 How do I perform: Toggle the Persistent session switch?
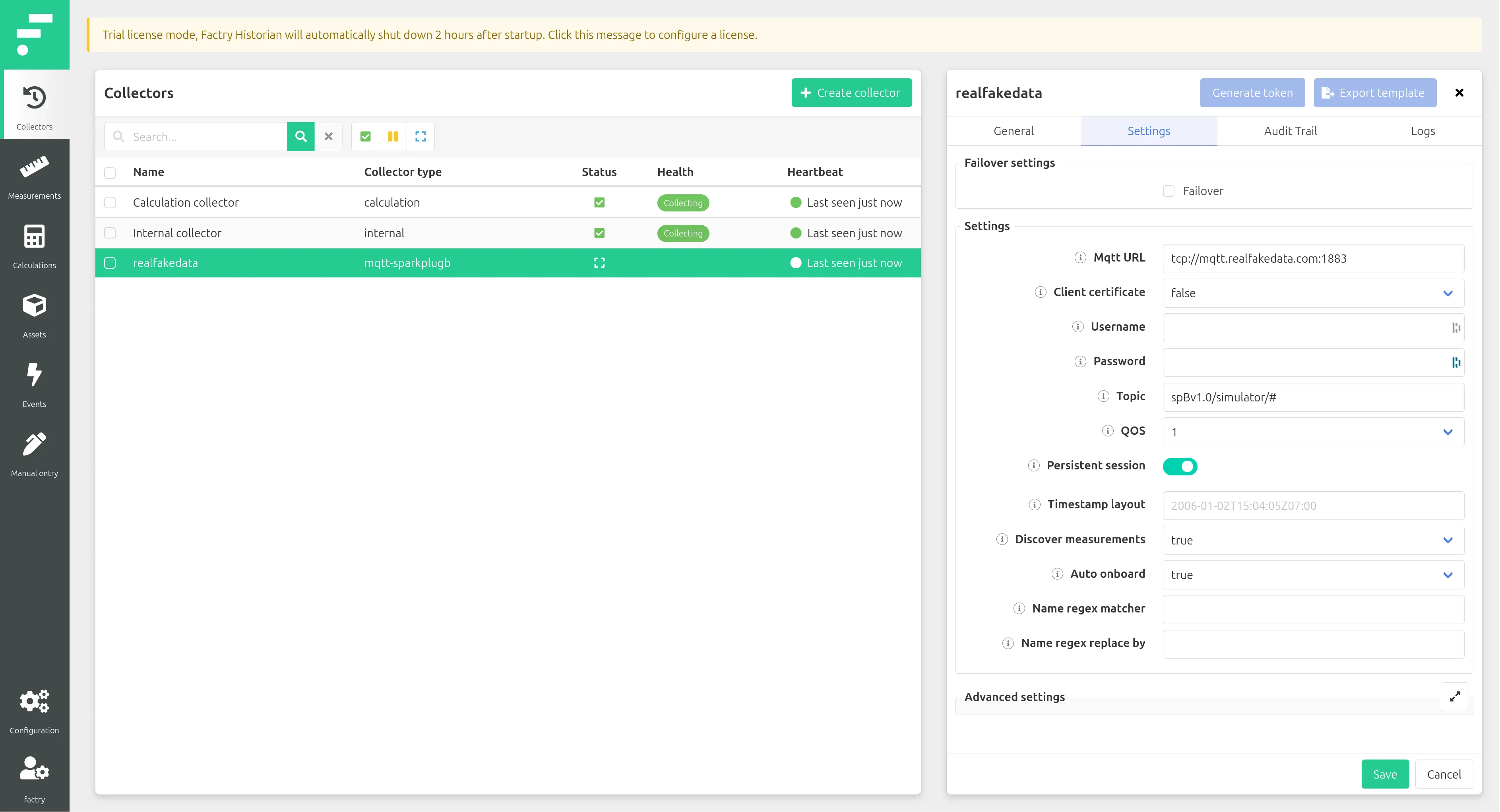tap(1180, 467)
